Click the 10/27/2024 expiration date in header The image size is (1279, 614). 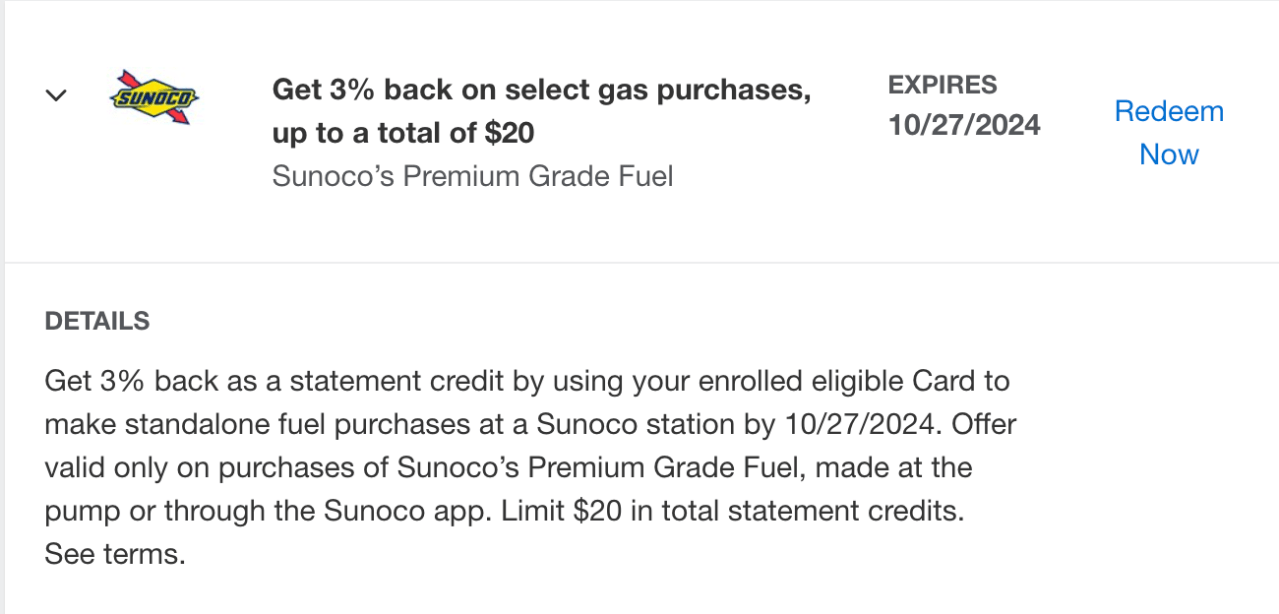pyautogui.click(x=964, y=125)
